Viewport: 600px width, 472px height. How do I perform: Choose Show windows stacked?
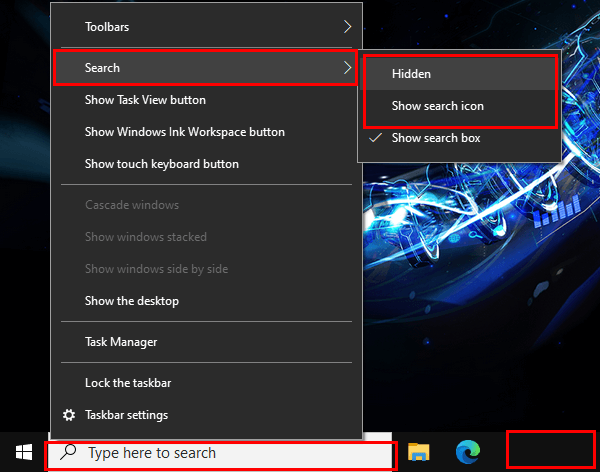coord(145,237)
